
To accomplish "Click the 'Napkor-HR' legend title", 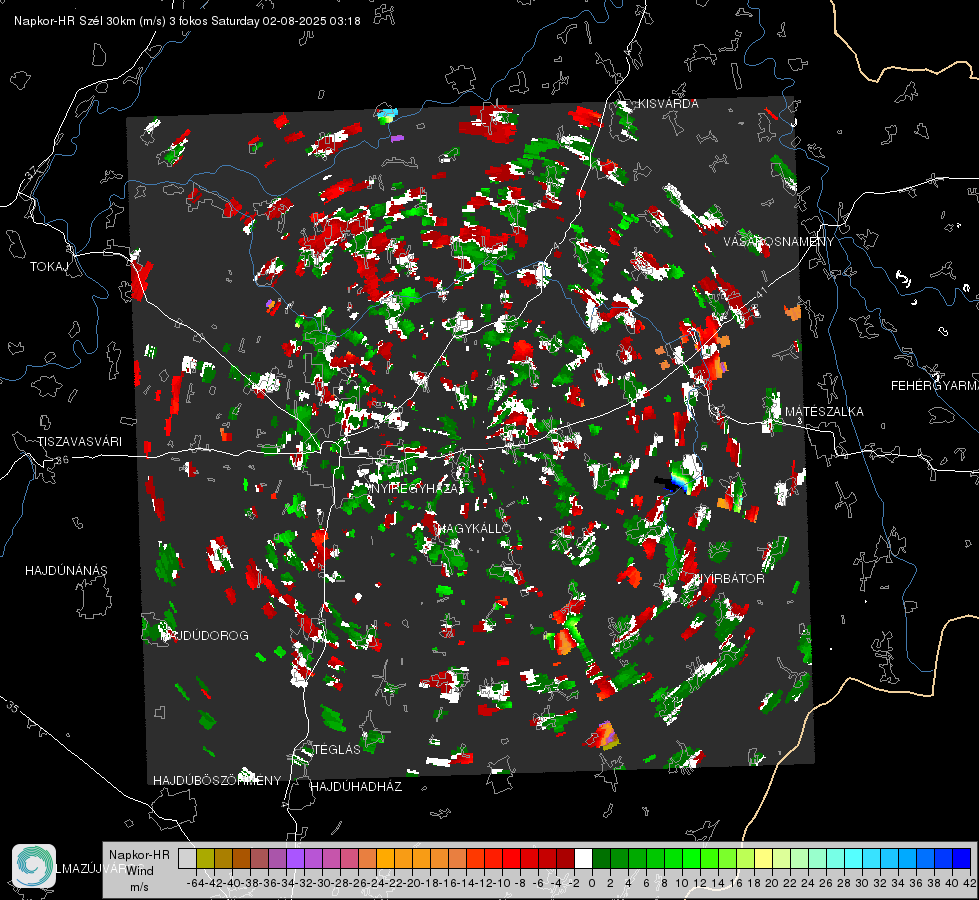I will 139,854.
